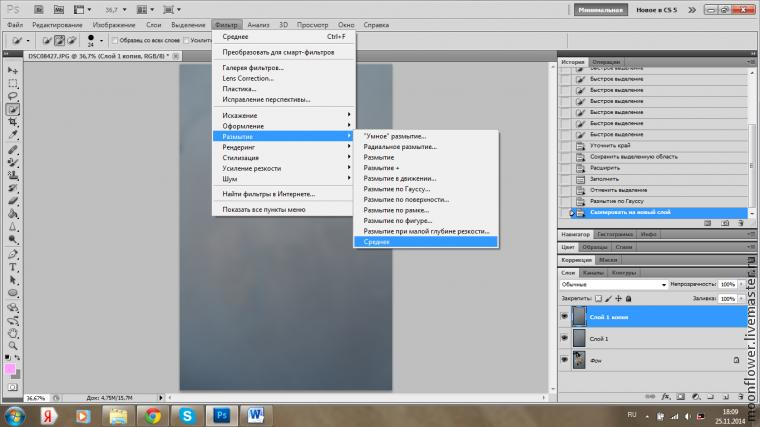
Task: Open the zoom level 36,7 dropdown
Action: point(125,10)
